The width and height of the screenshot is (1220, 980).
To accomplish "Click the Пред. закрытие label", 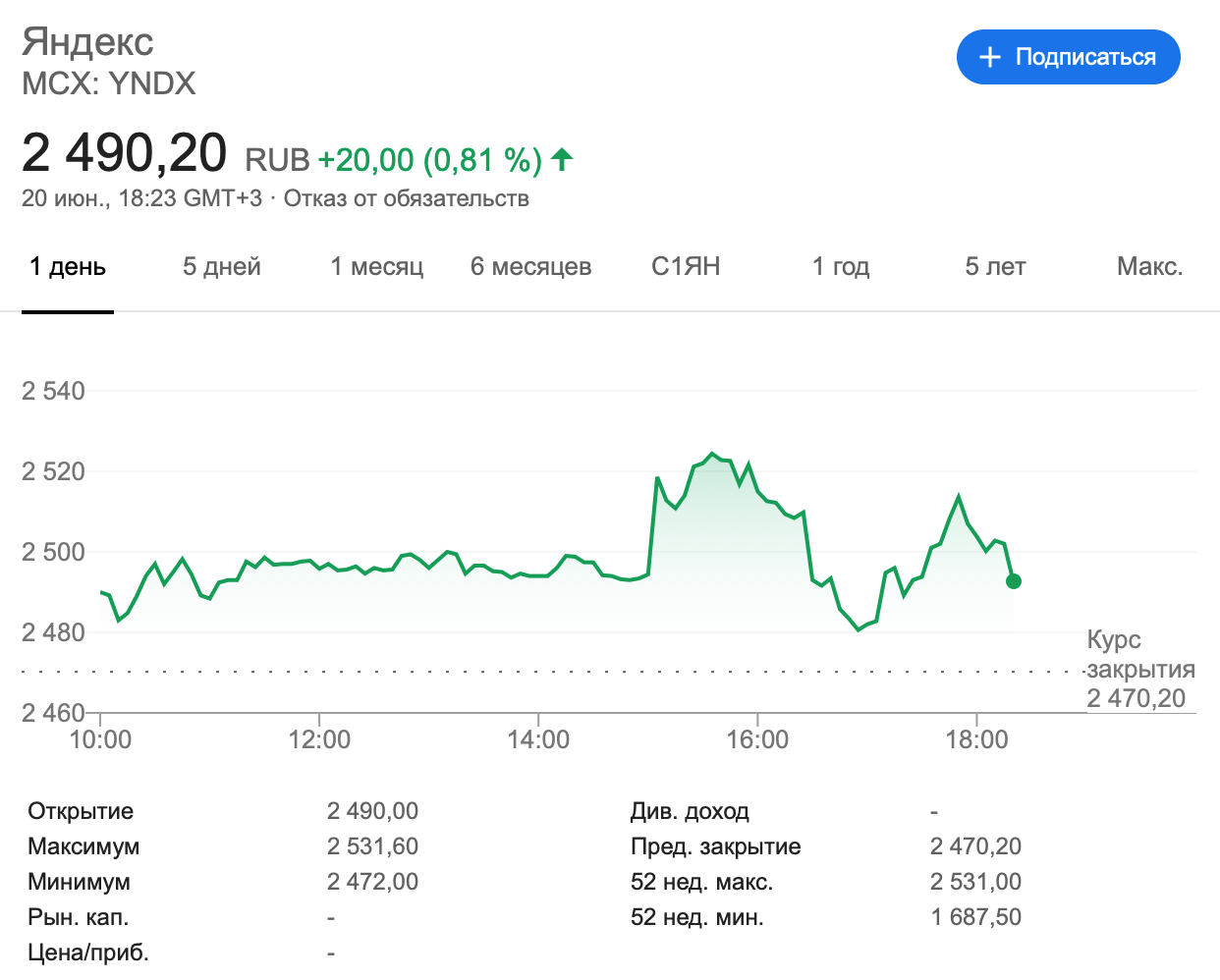I will tap(716, 846).
